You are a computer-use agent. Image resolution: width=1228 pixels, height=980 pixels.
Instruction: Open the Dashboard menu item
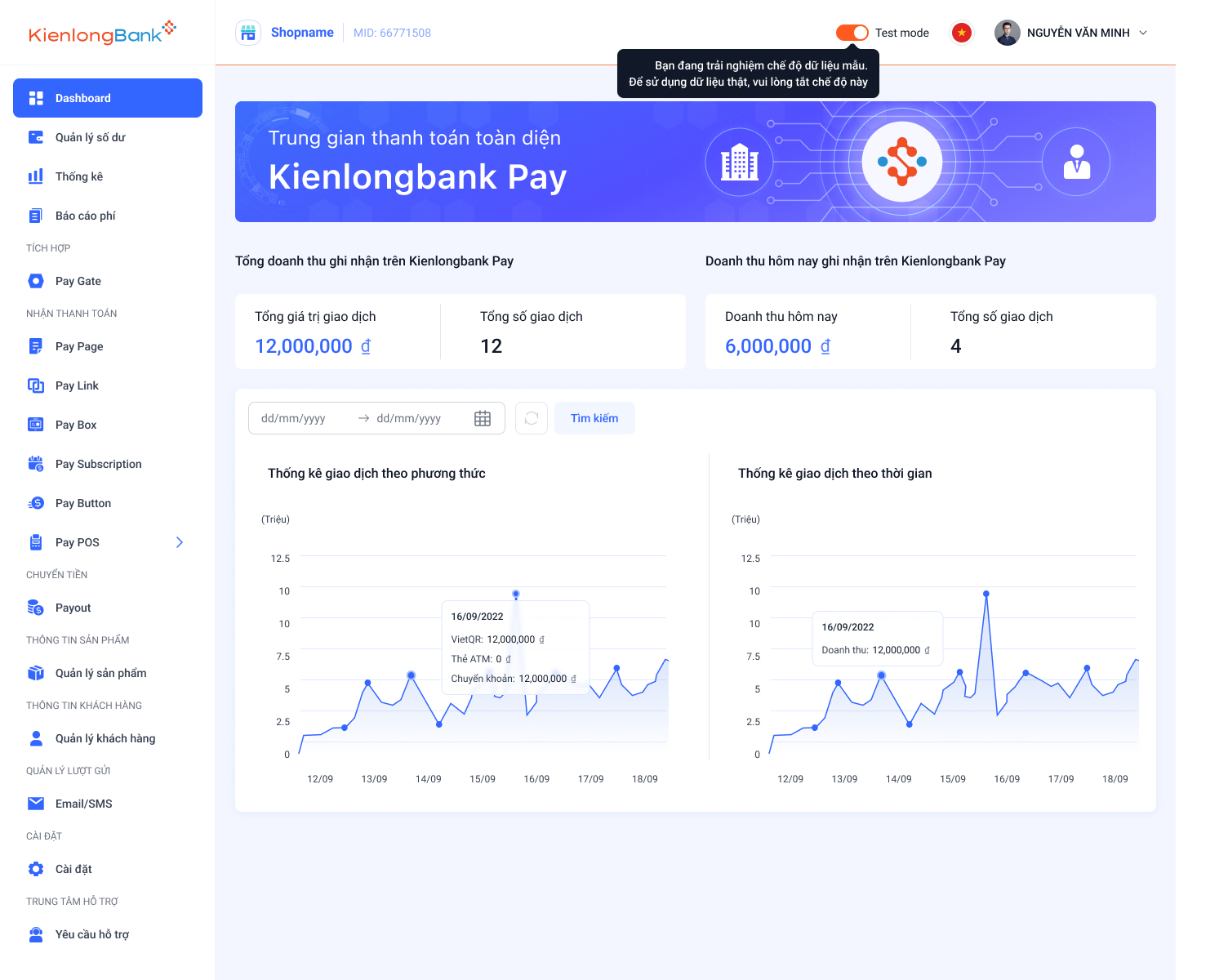pyautogui.click(x=108, y=98)
